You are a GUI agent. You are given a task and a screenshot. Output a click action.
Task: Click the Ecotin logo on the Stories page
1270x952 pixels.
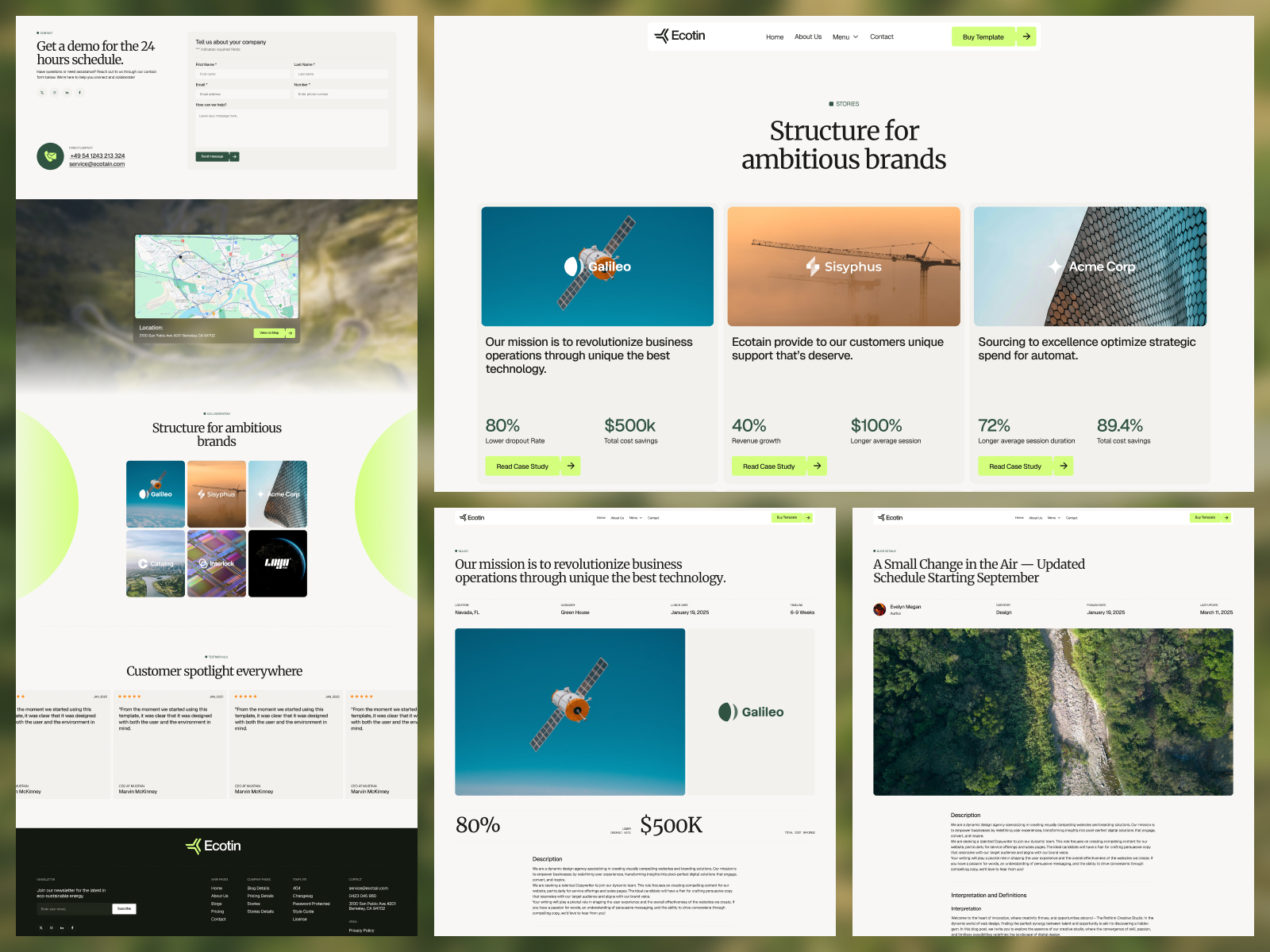coord(679,36)
